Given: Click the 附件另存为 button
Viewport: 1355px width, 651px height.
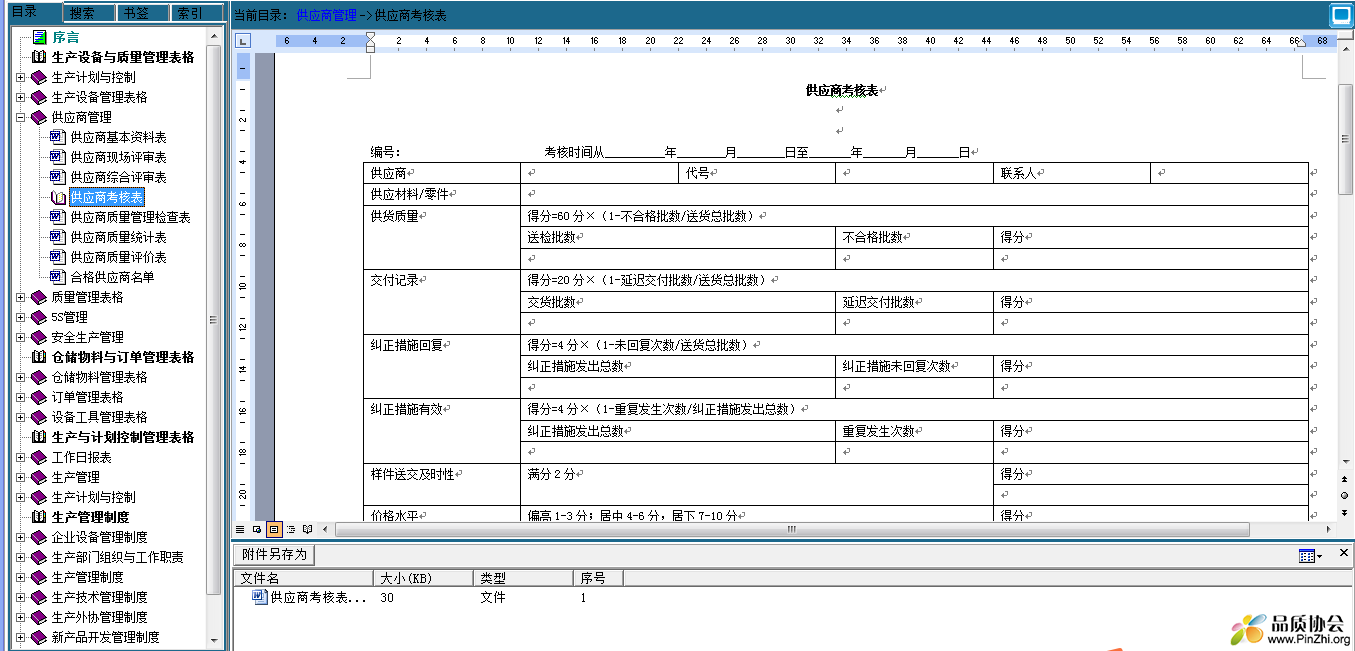Looking at the screenshot, I should click(275, 555).
